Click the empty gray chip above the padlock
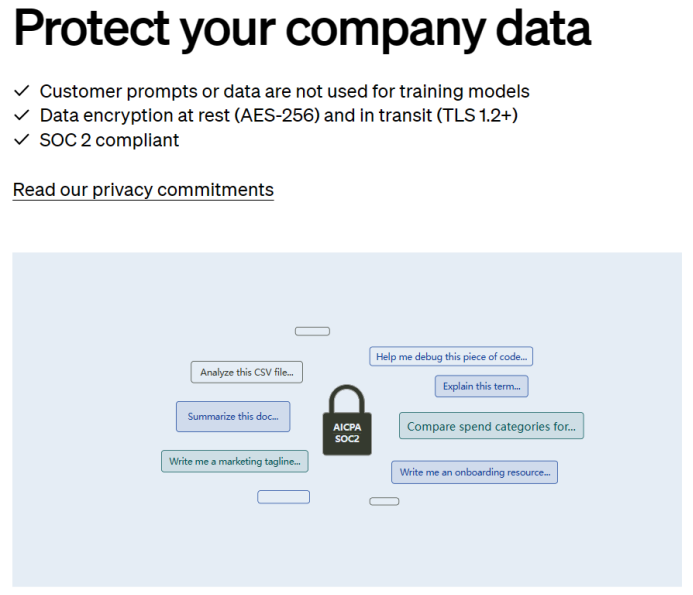This screenshot has height=595, width=693. click(312, 331)
